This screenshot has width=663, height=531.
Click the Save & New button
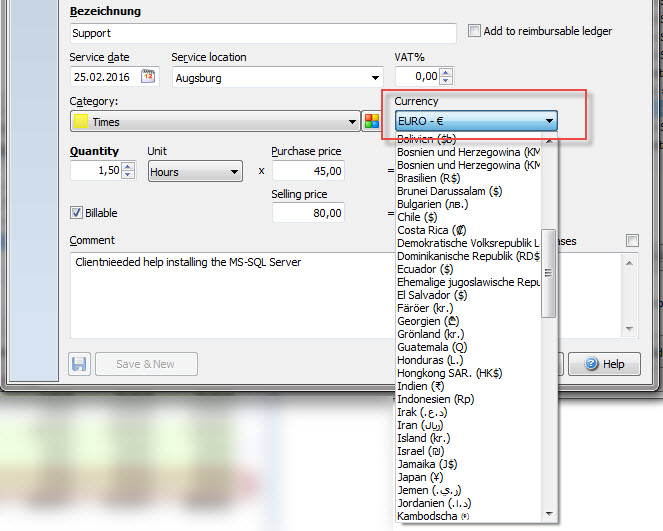tap(146, 364)
